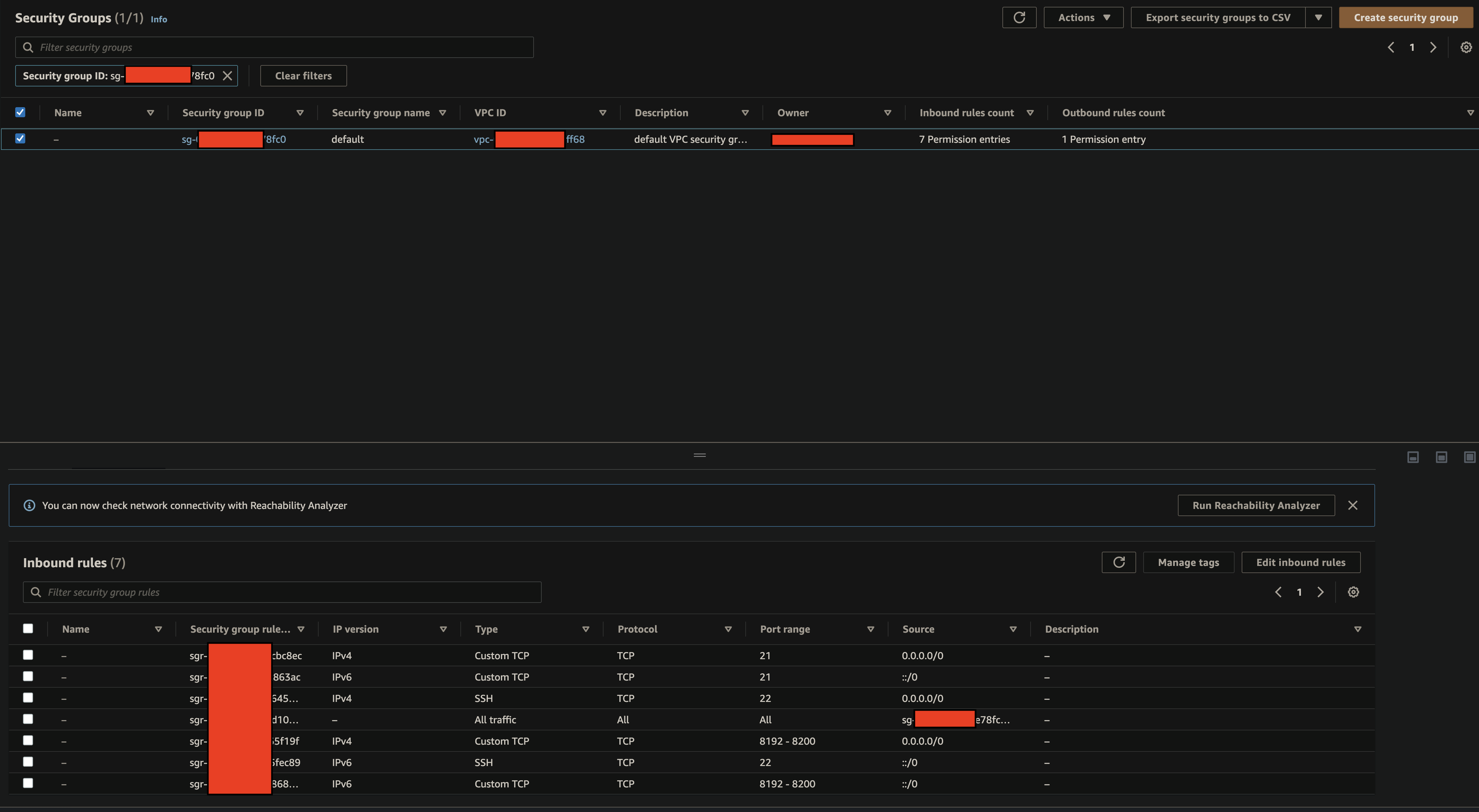Click the split panel resize handle
Screen dimensions: 1479x812
tap(699, 455)
